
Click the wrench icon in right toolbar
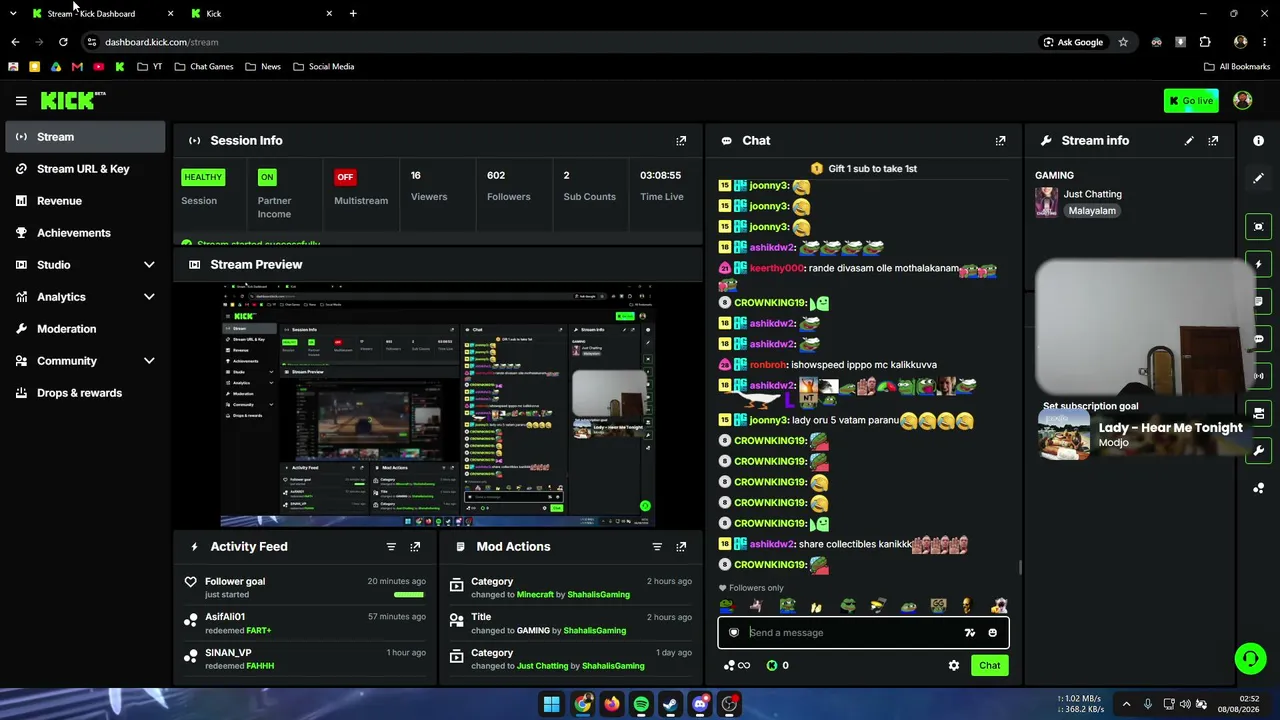[x=1258, y=451]
